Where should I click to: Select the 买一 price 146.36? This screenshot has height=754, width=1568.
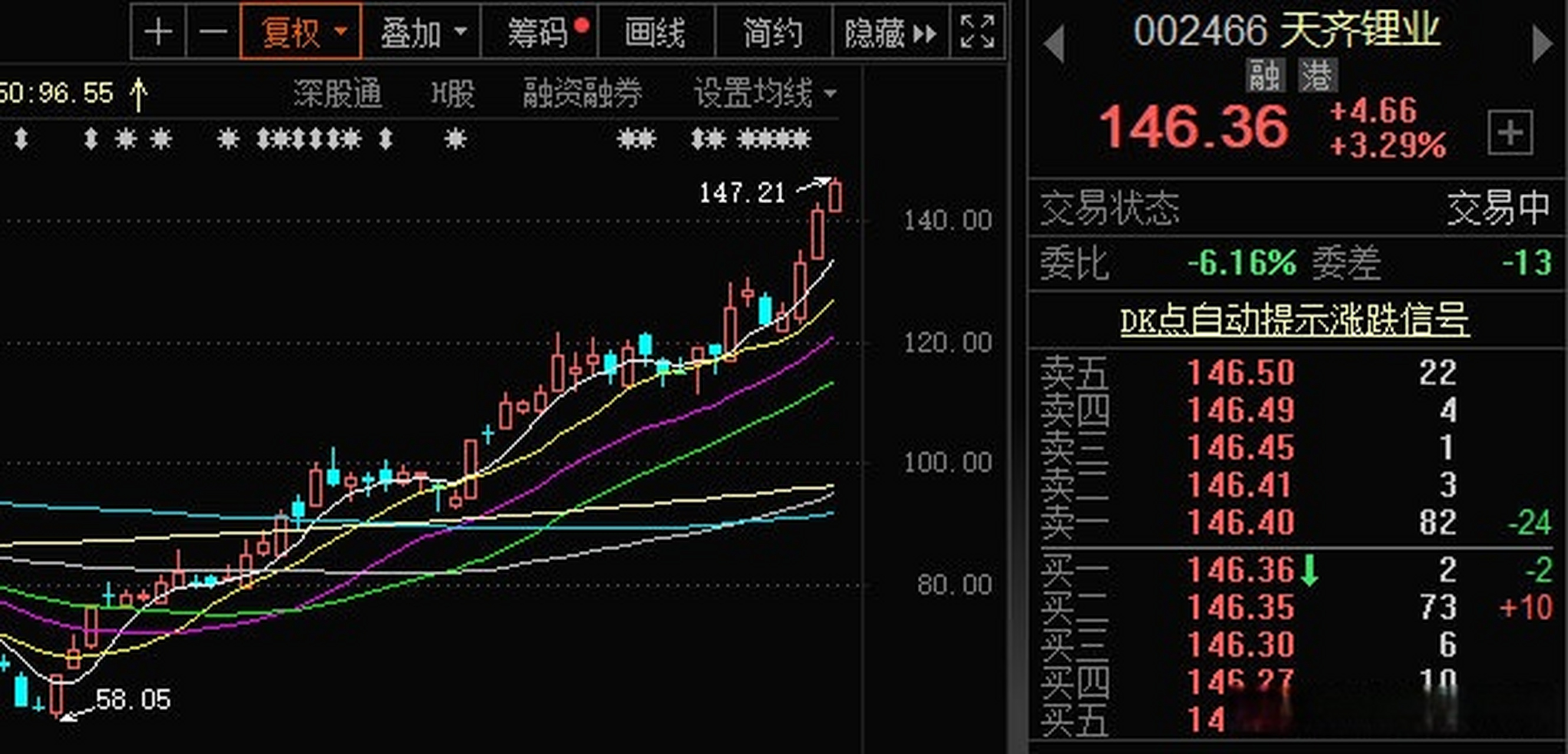(x=1241, y=570)
